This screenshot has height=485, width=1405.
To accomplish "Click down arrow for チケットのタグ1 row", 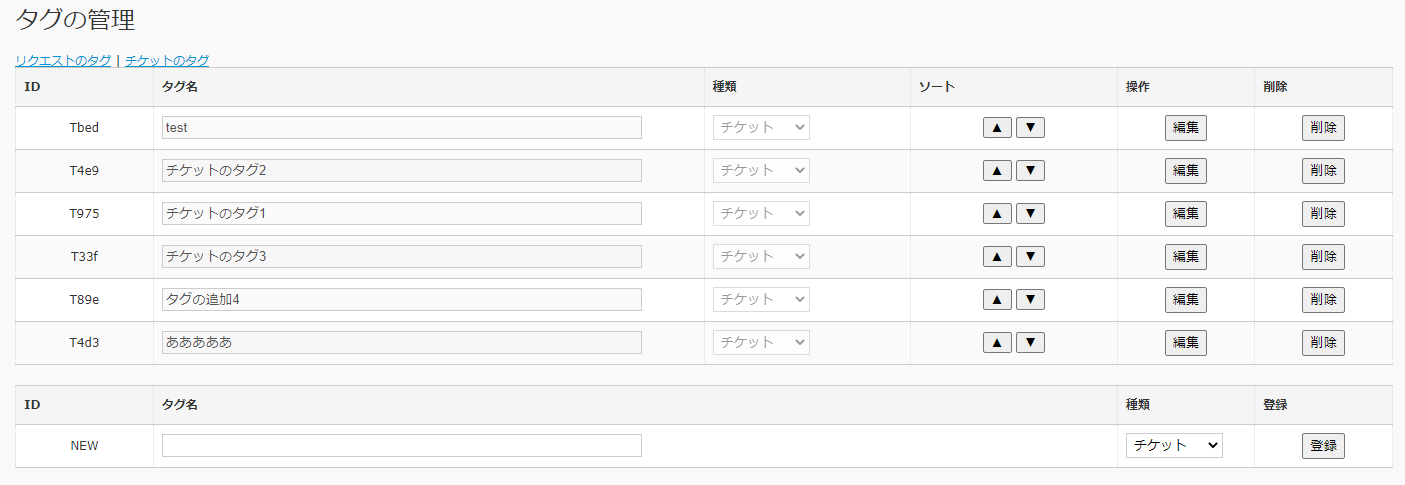I will (1030, 214).
